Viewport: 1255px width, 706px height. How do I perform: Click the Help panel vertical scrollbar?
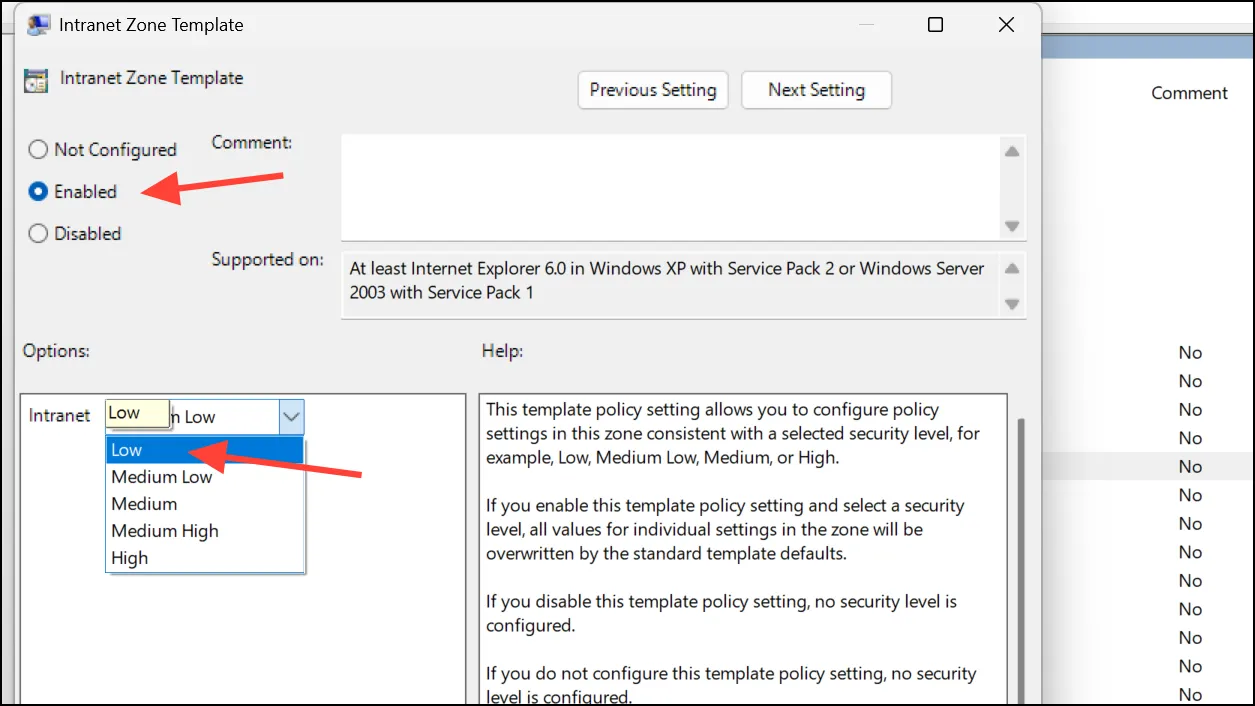[1021, 560]
